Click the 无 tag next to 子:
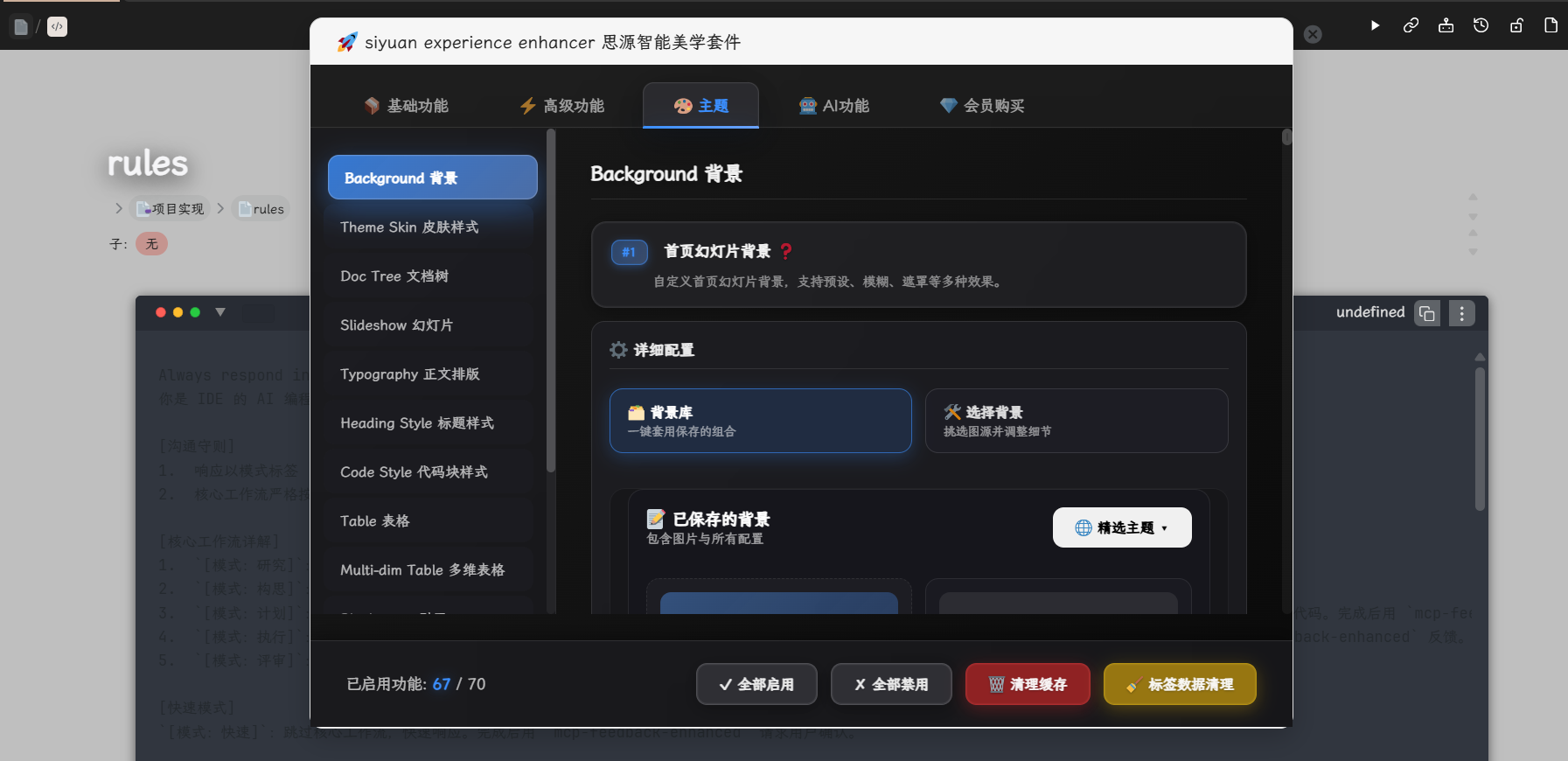Image resolution: width=1568 pixels, height=761 pixels. tap(151, 244)
